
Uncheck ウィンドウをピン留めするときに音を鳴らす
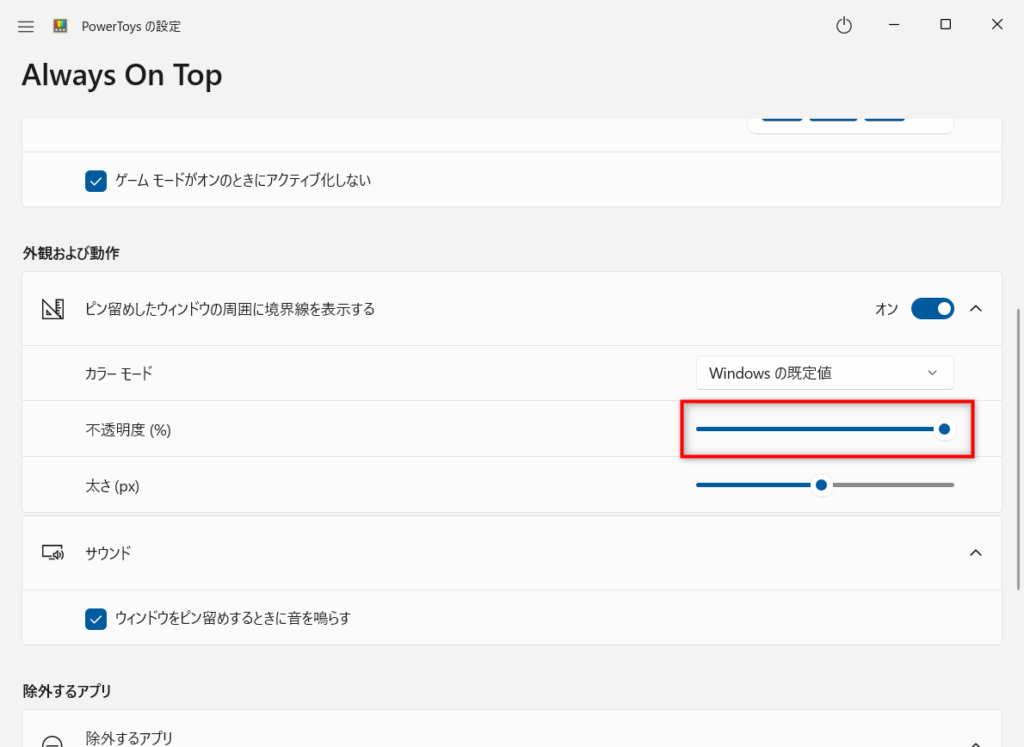coord(96,618)
